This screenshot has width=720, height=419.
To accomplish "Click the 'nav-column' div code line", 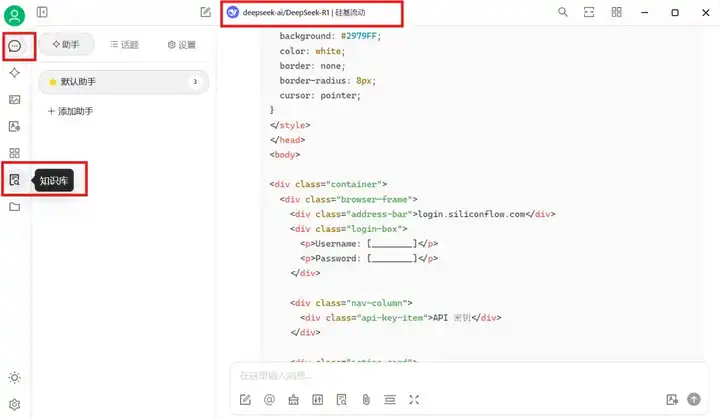I will [351, 303].
